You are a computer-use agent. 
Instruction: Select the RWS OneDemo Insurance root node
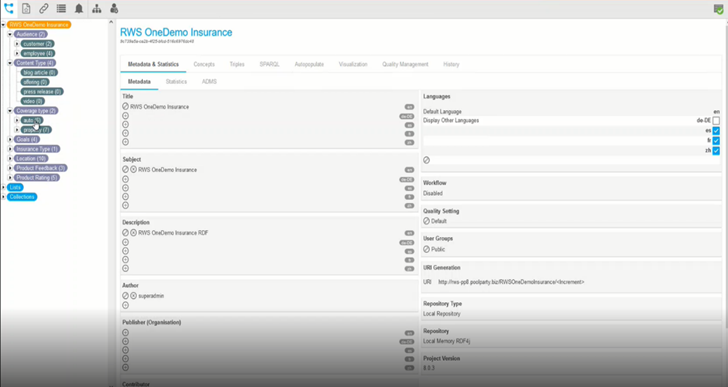(x=39, y=25)
